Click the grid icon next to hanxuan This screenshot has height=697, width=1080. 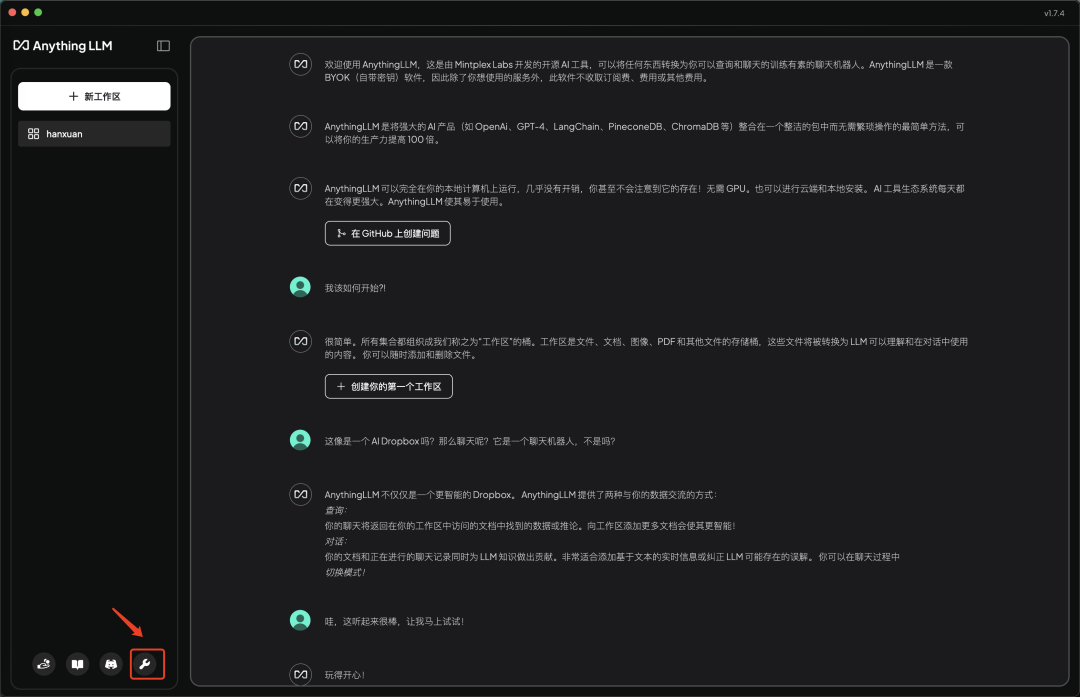(33, 134)
